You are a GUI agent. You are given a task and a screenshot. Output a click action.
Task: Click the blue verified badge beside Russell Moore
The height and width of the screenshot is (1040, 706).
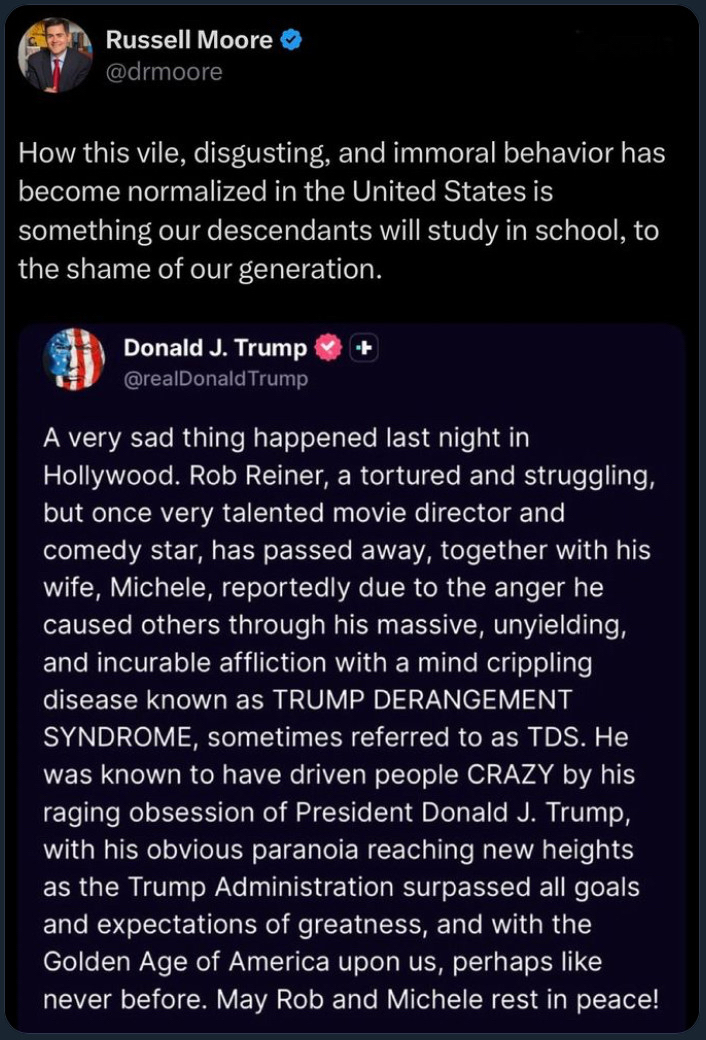290,41
